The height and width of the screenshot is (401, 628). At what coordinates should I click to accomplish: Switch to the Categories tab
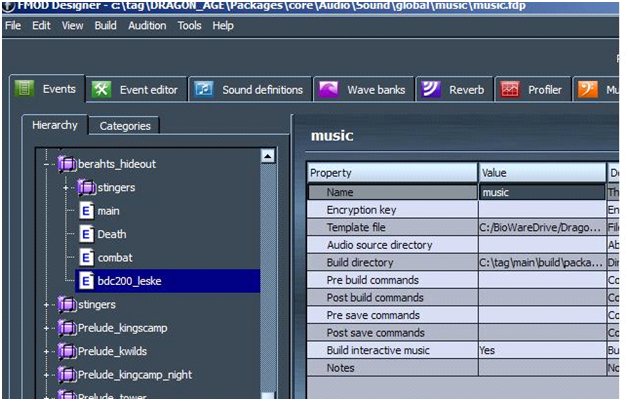(125, 126)
